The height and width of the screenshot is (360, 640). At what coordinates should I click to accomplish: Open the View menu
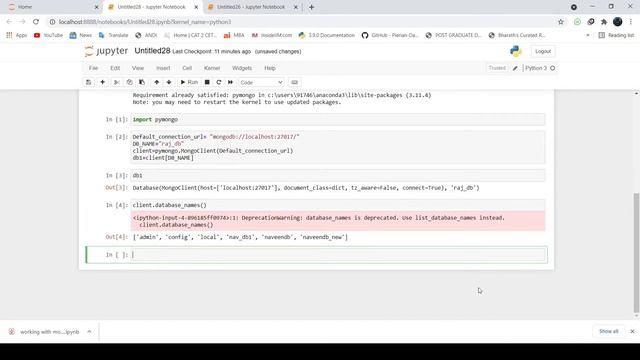(138, 68)
